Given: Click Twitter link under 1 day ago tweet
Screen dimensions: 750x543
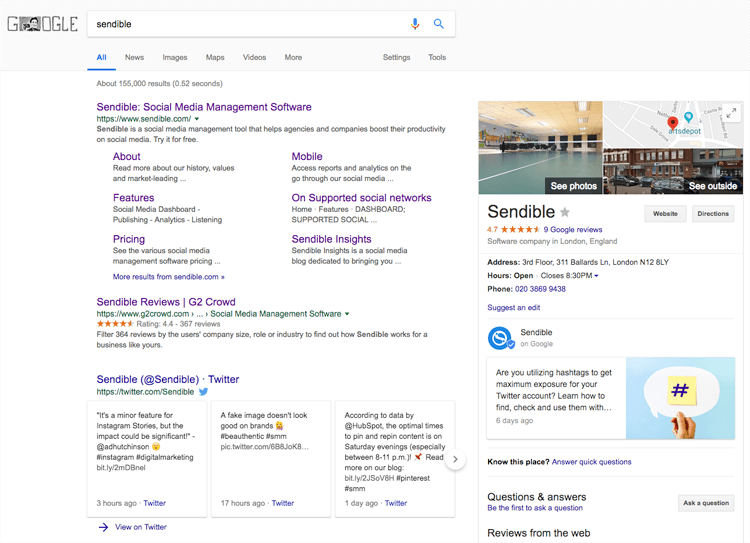Looking at the screenshot, I should pos(396,503).
